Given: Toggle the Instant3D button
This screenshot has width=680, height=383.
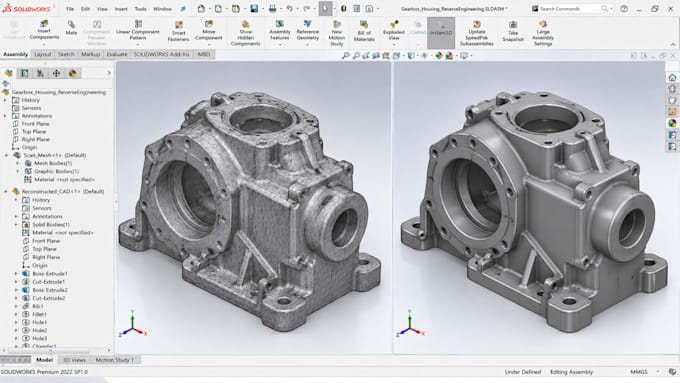Looking at the screenshot, I should click(x=441, y=32).
